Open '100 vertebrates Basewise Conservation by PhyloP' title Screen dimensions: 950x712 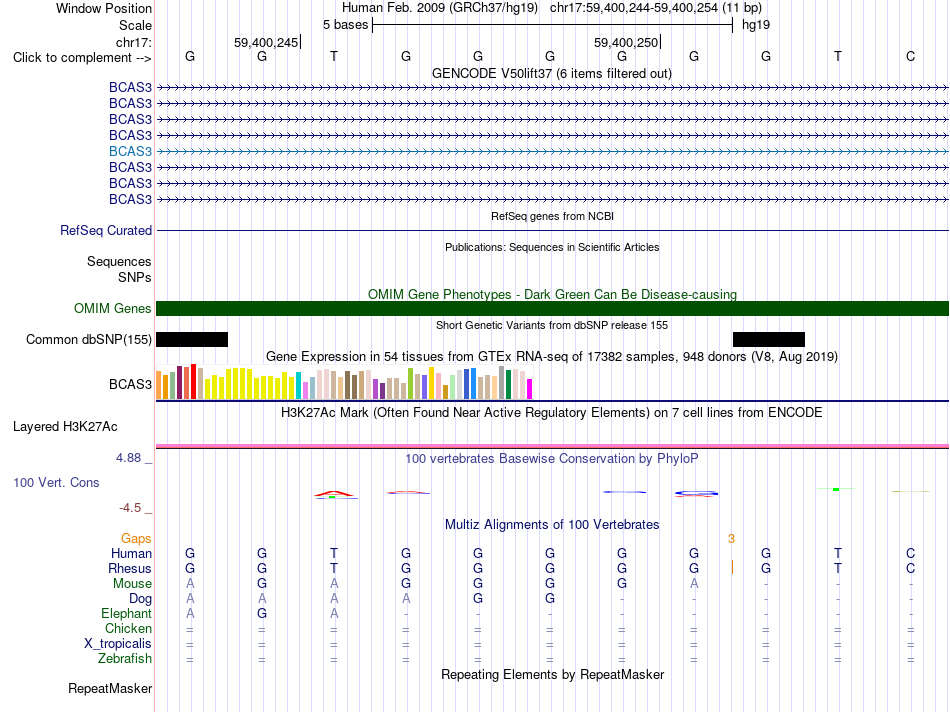551,459
